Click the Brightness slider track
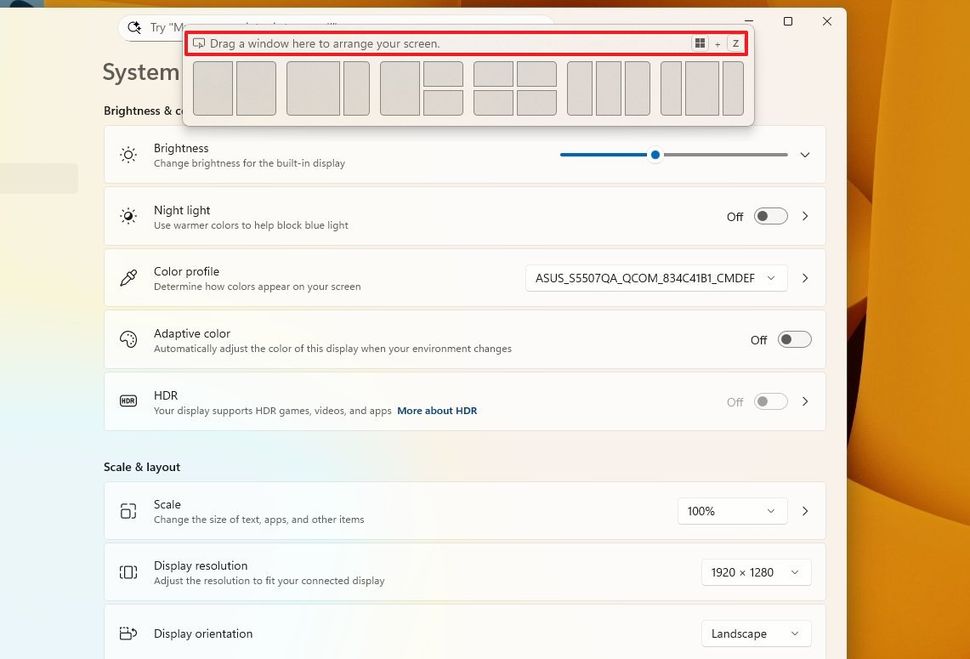This screenshot has height=659, width=970. [720, 155]
